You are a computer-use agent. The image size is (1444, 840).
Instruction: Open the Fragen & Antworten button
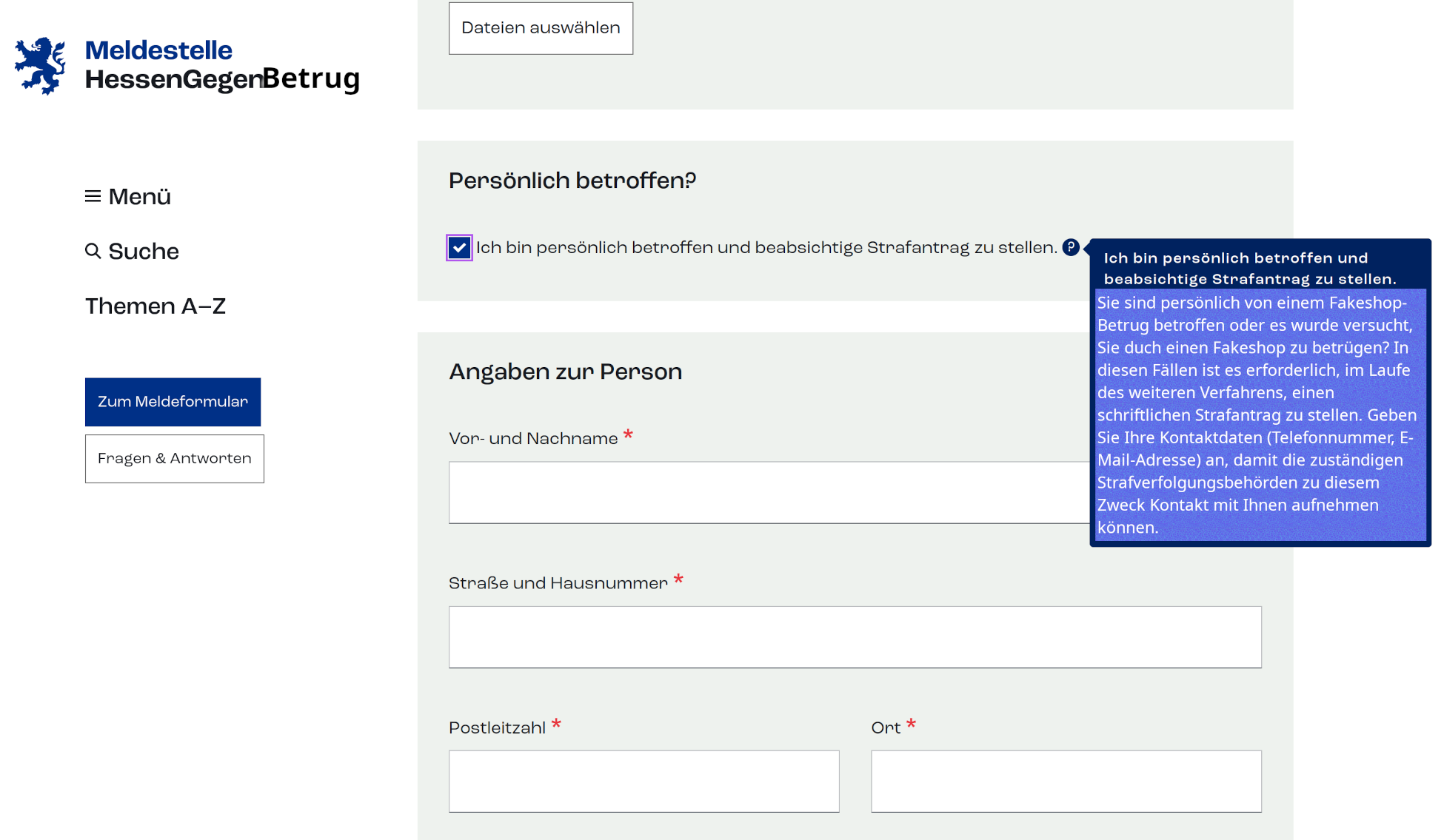tap(174, 459)
